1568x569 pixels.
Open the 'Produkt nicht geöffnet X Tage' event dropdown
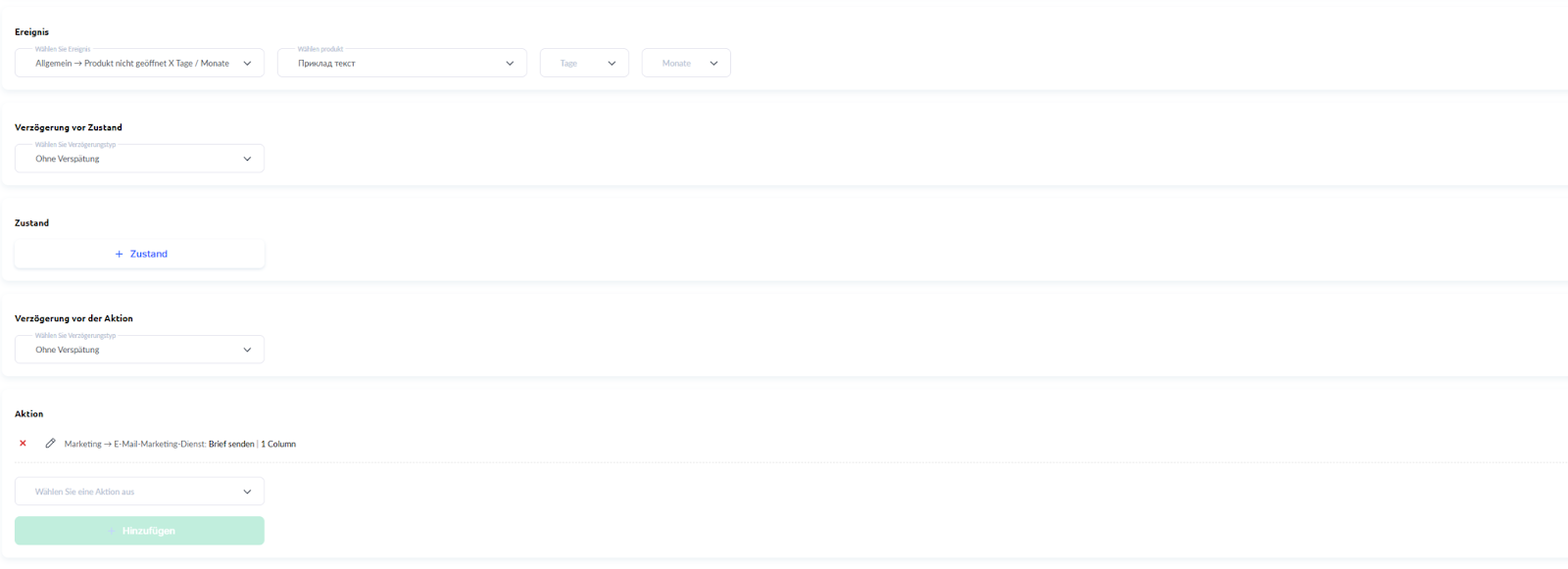coord(132,64)
